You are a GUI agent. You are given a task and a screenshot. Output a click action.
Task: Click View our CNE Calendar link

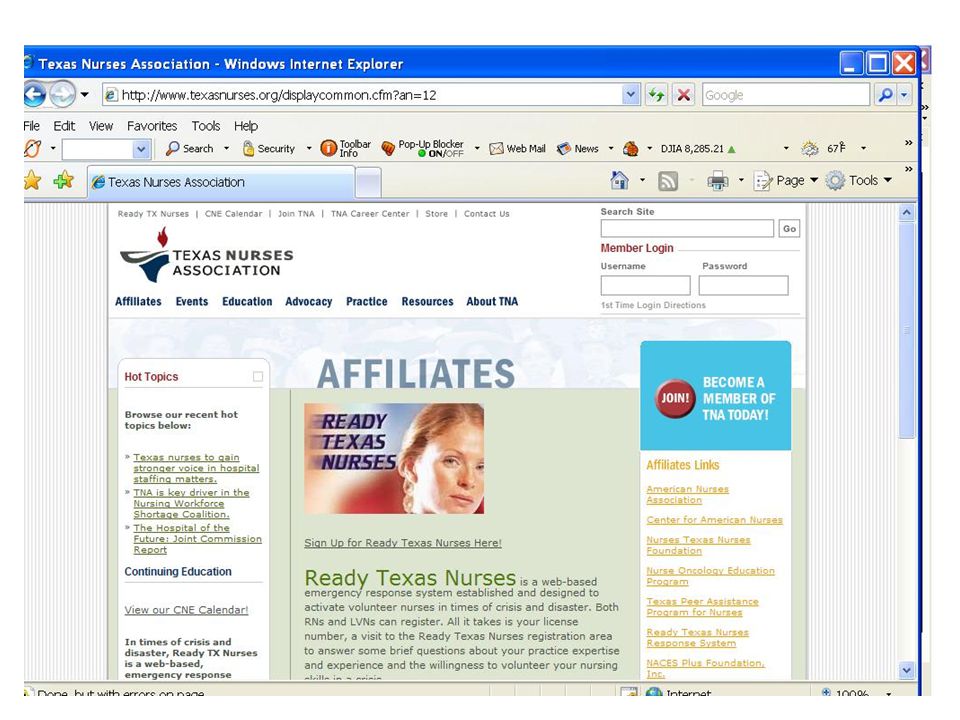tap(186, 610)
